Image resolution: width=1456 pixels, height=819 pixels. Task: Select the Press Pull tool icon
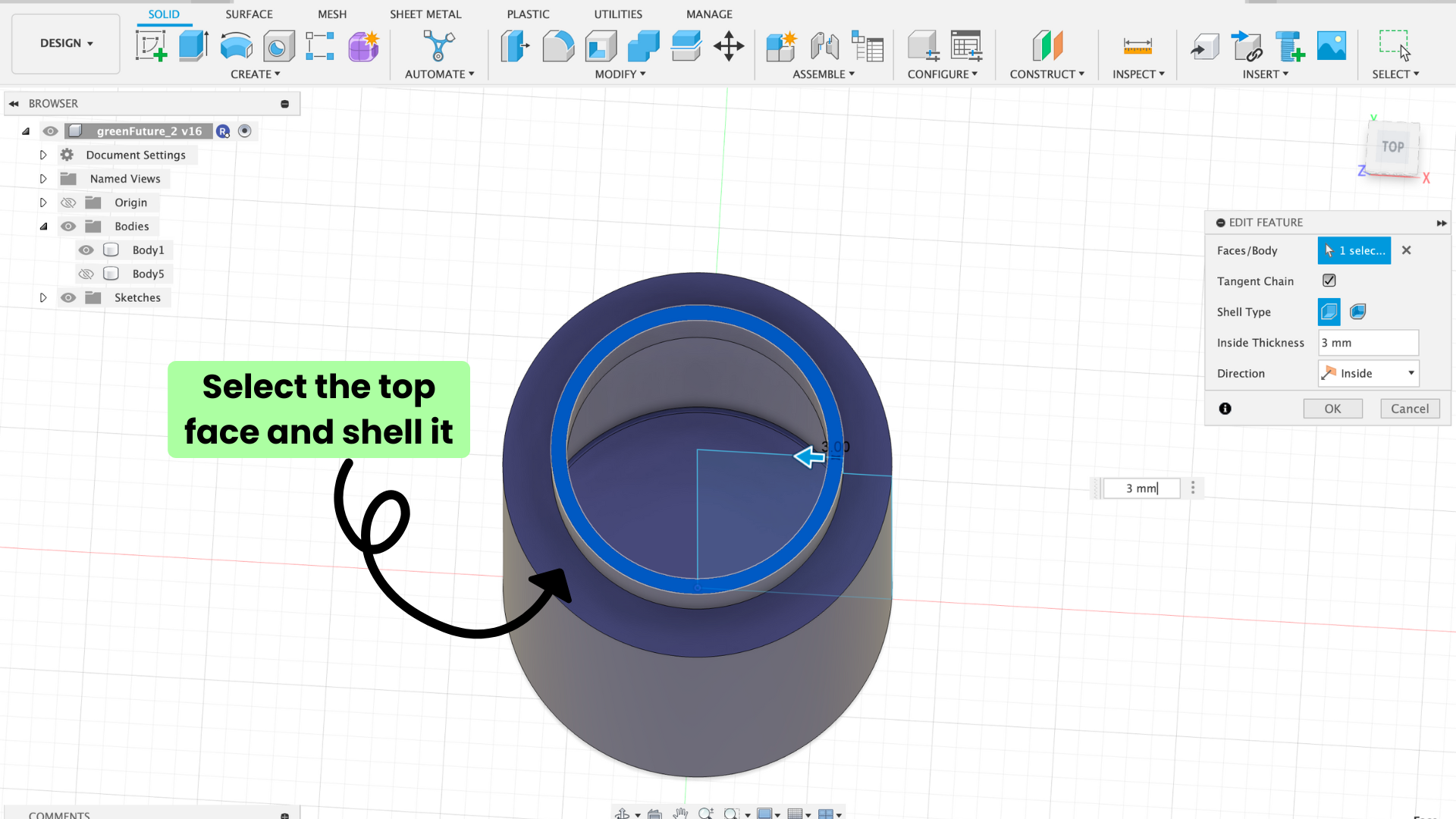point(516,46)
